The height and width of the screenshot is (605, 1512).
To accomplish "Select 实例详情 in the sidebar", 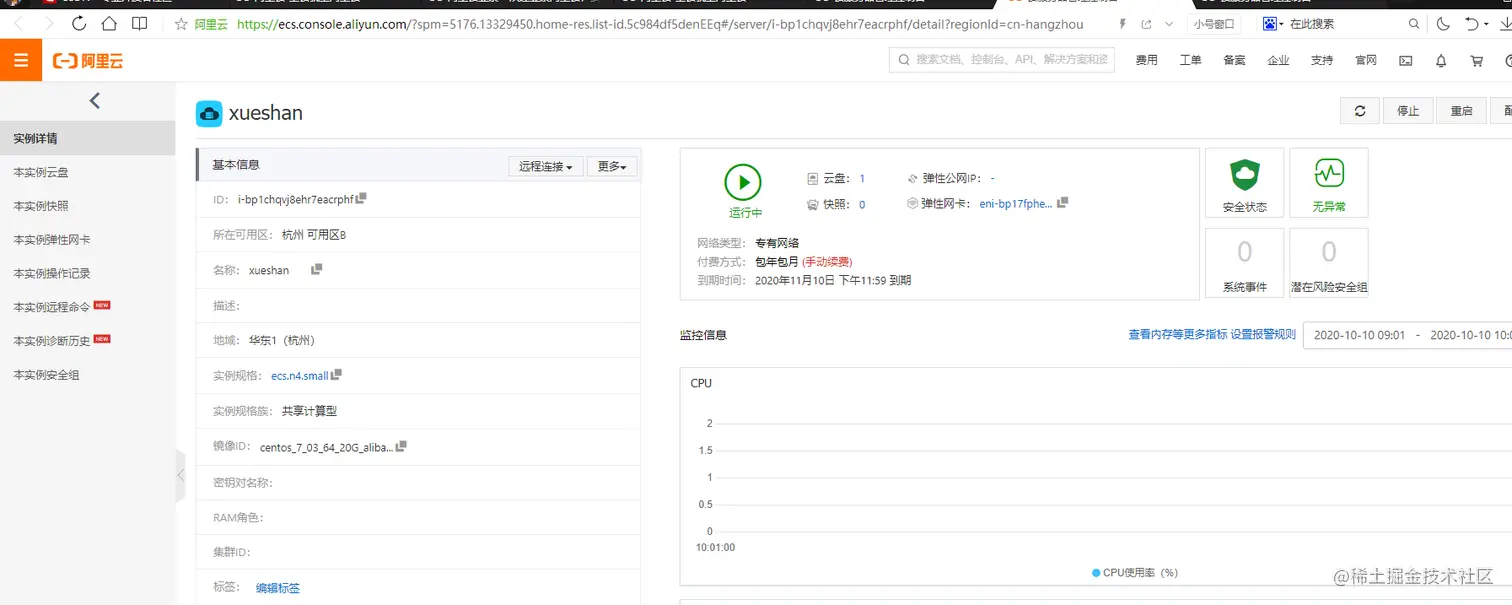I will pyautogui.click(x=88, y=138).
